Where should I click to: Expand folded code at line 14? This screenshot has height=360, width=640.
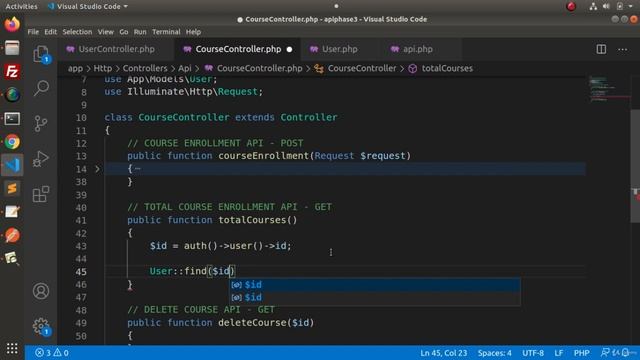click(97, 169)
